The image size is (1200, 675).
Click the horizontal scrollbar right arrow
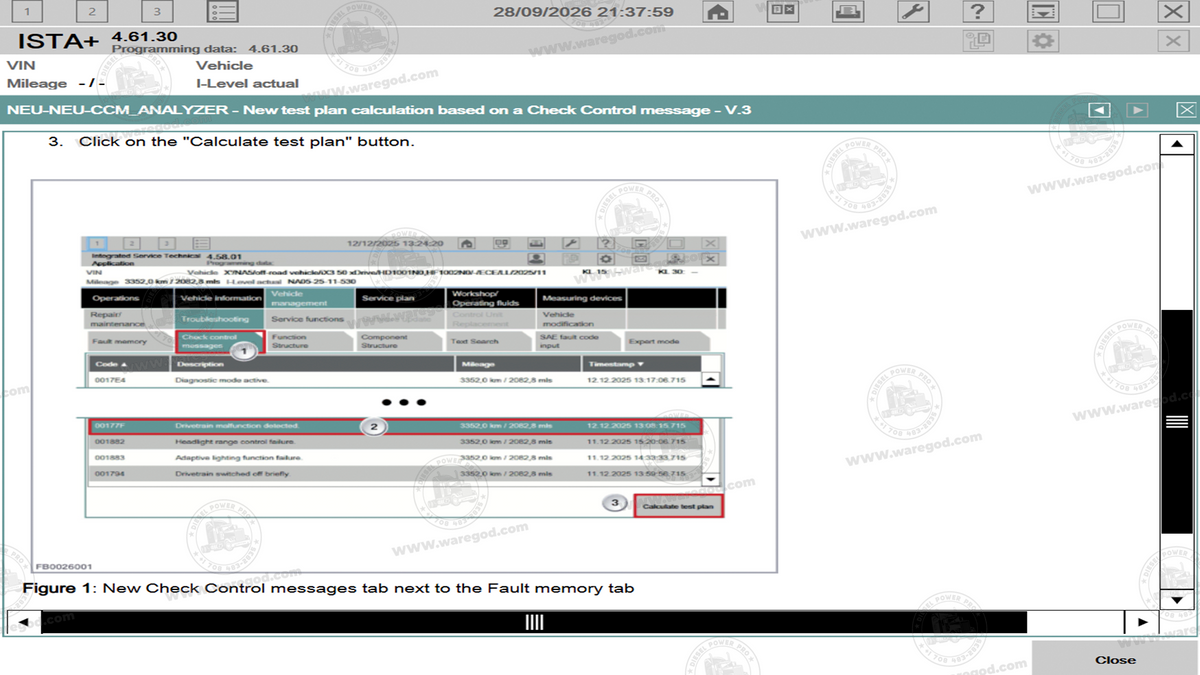1142,622
